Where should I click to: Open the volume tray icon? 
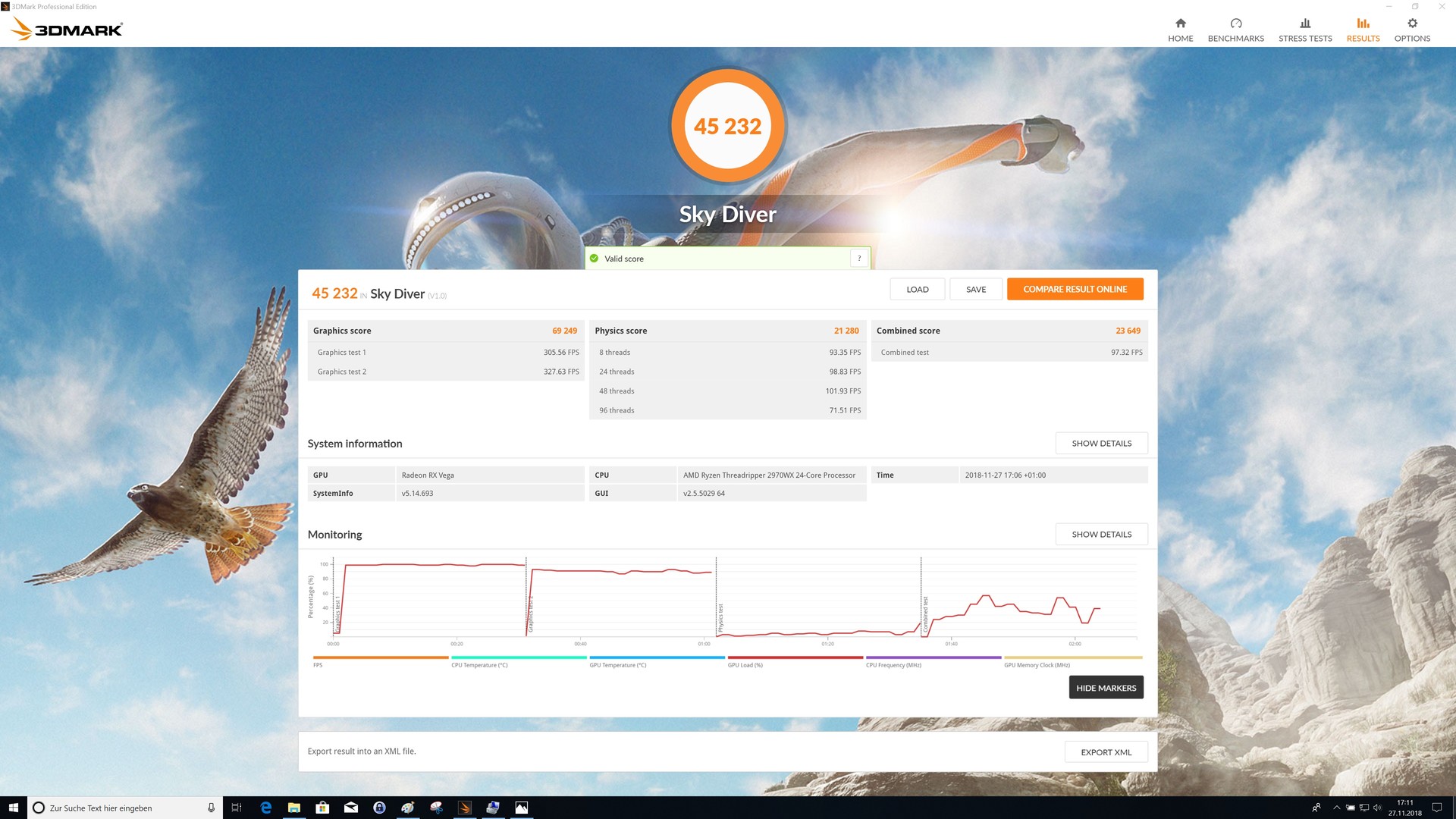pyautogui.click(x=1377, y=808)
